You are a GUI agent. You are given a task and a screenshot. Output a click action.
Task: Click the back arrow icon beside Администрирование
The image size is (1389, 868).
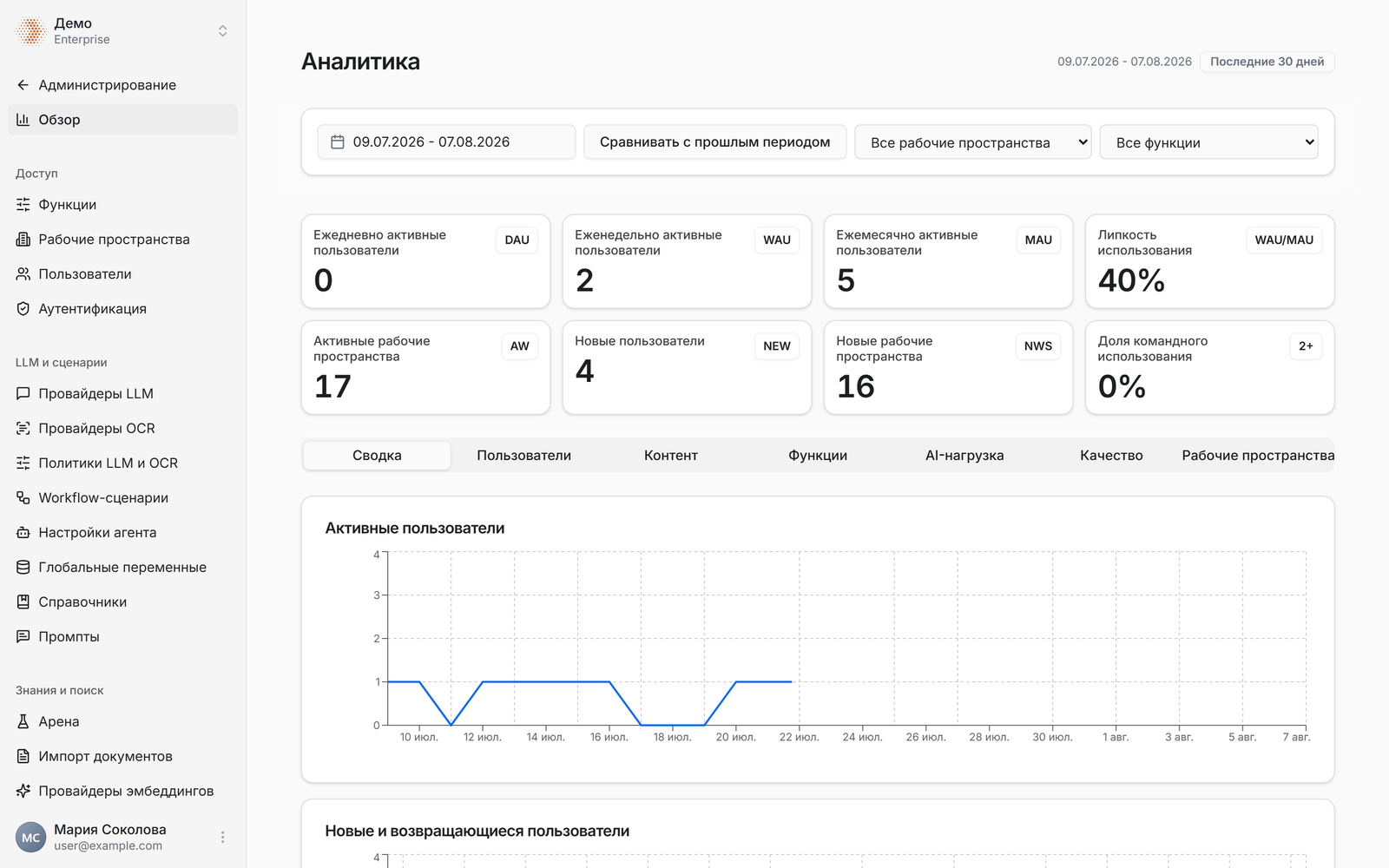pyautogui.click(x=23, y=85)
